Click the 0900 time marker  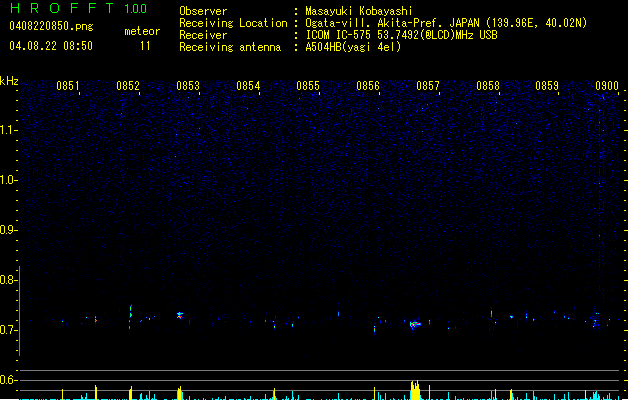coord(607,86)
